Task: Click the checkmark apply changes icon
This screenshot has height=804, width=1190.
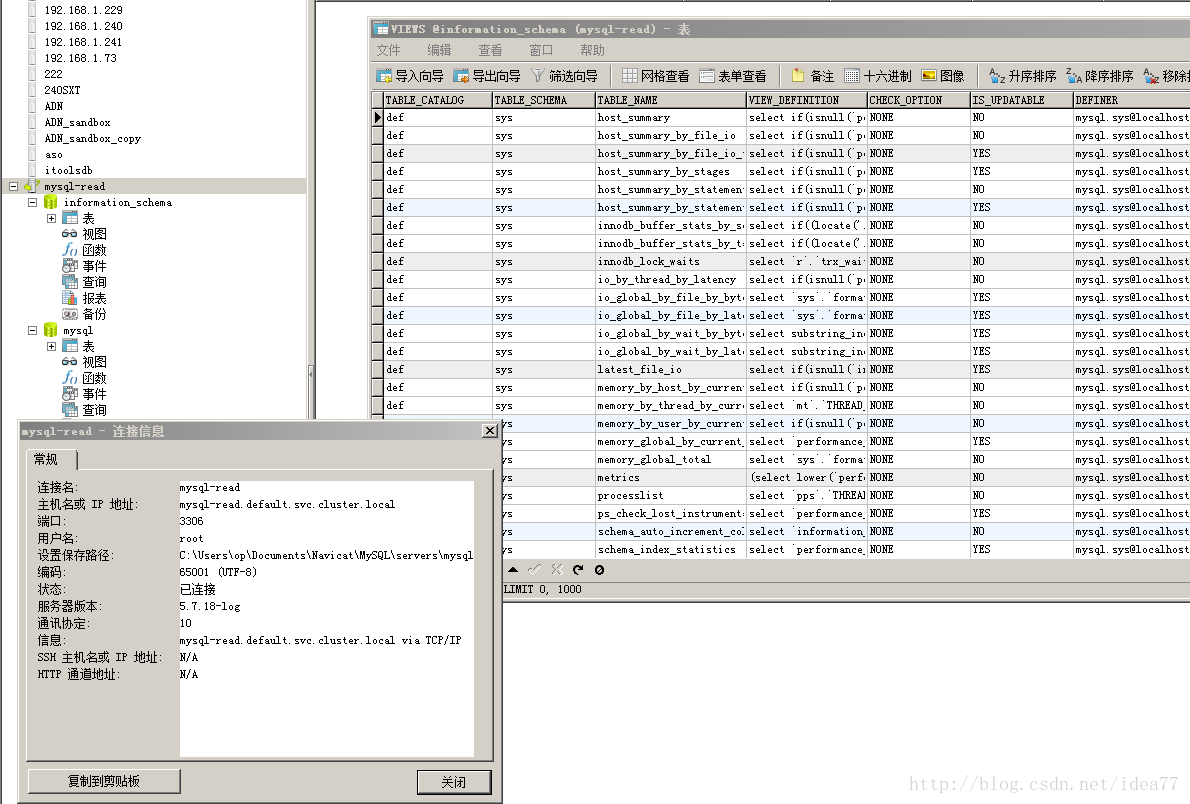Action: (534, 569)
